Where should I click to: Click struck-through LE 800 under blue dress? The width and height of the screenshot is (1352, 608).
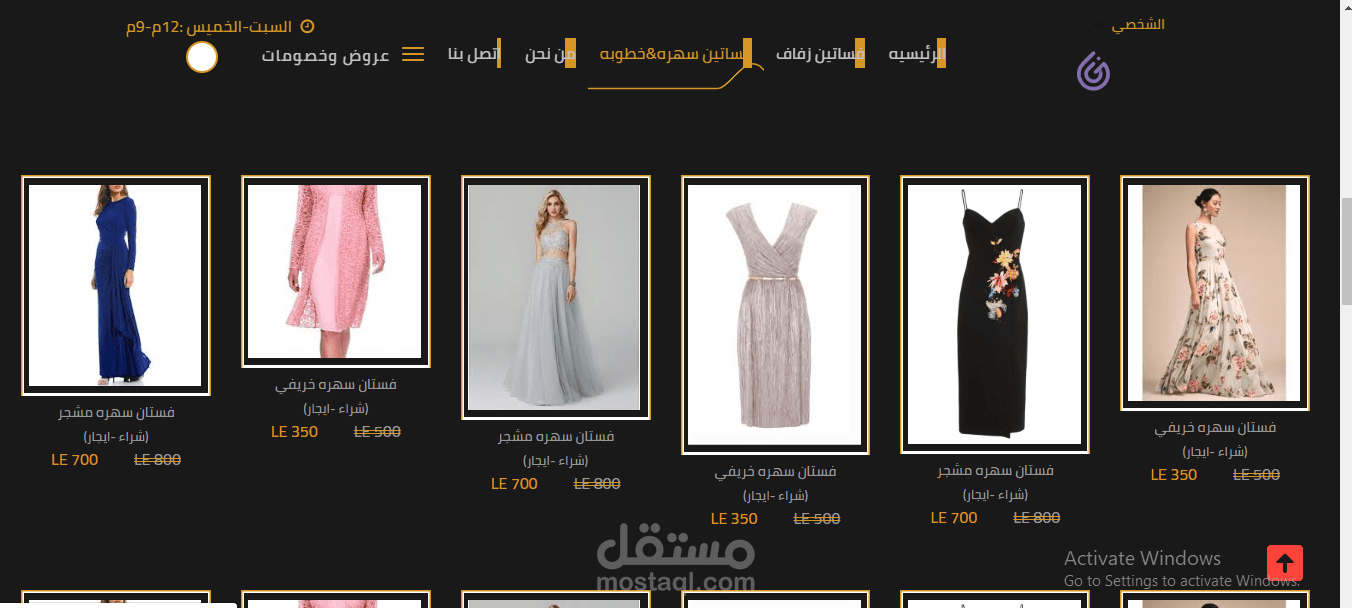(x=157, y=460)
